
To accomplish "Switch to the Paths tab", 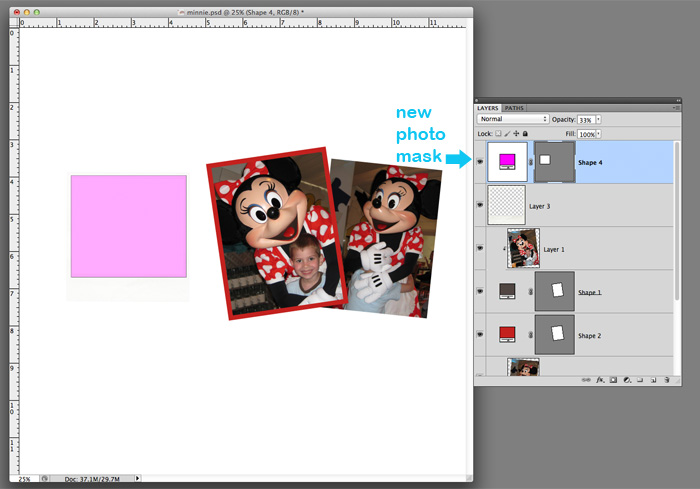I will pyautogui.click(x=514, y=108).
